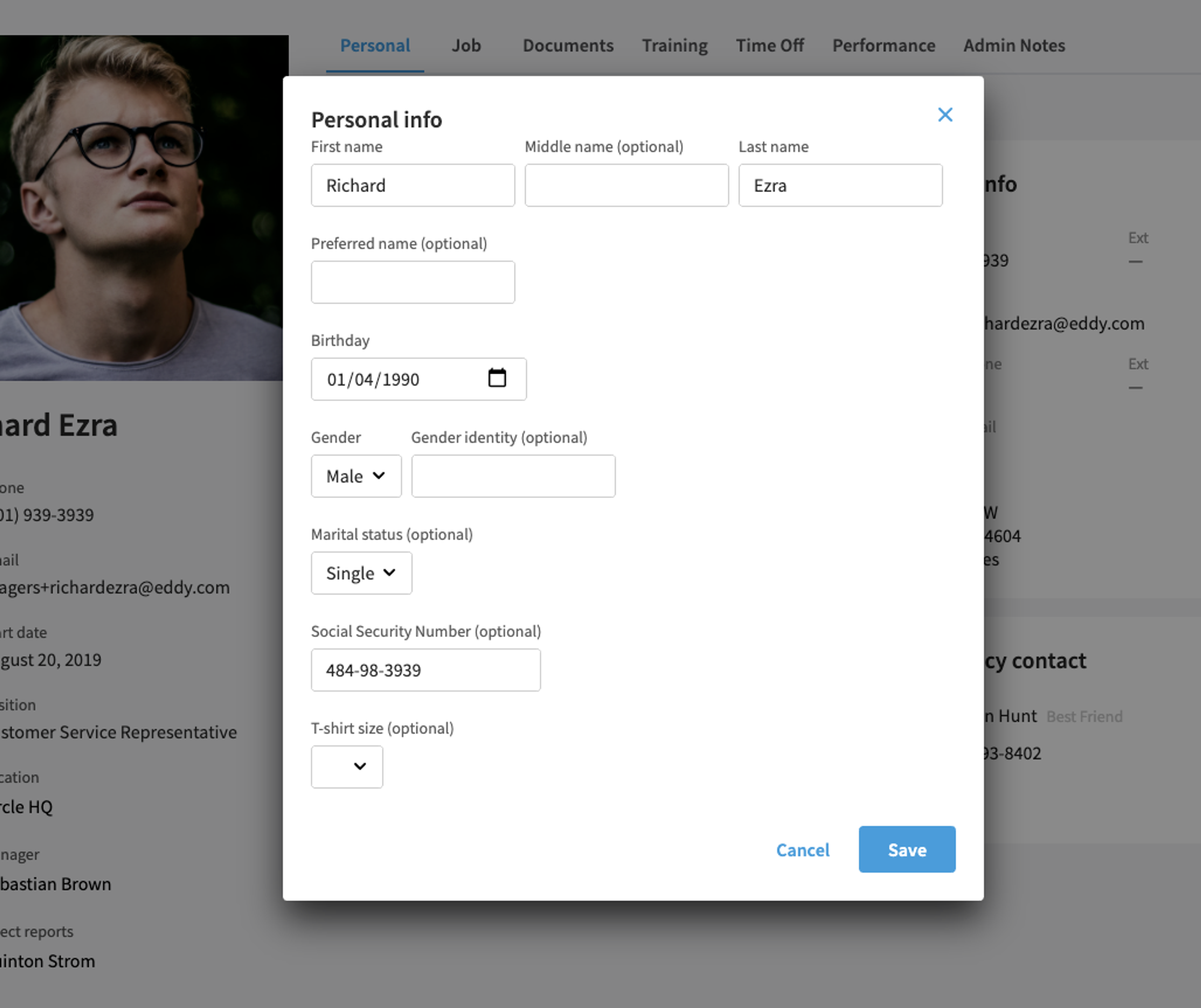The height and width of the screenshot is (1008, 1201).
Task: View the Performance tab
Action: click(884, 45)
